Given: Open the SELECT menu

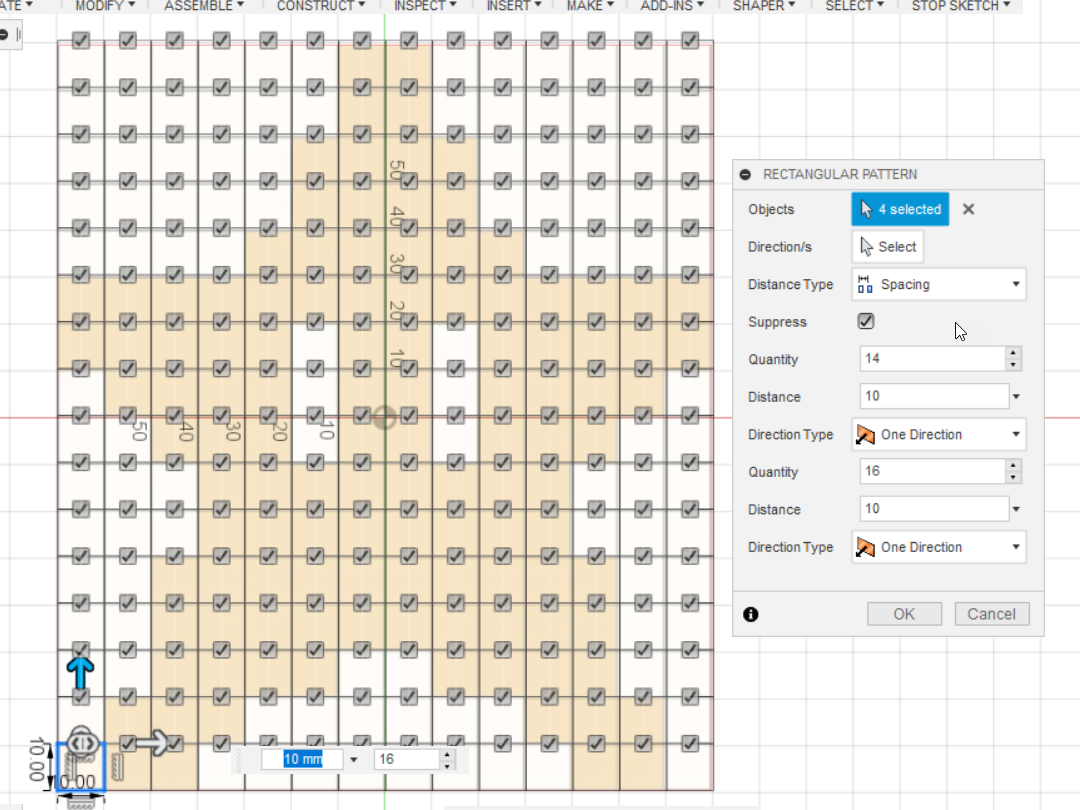Looking at the screenshot, I should [x=854, y=6].
